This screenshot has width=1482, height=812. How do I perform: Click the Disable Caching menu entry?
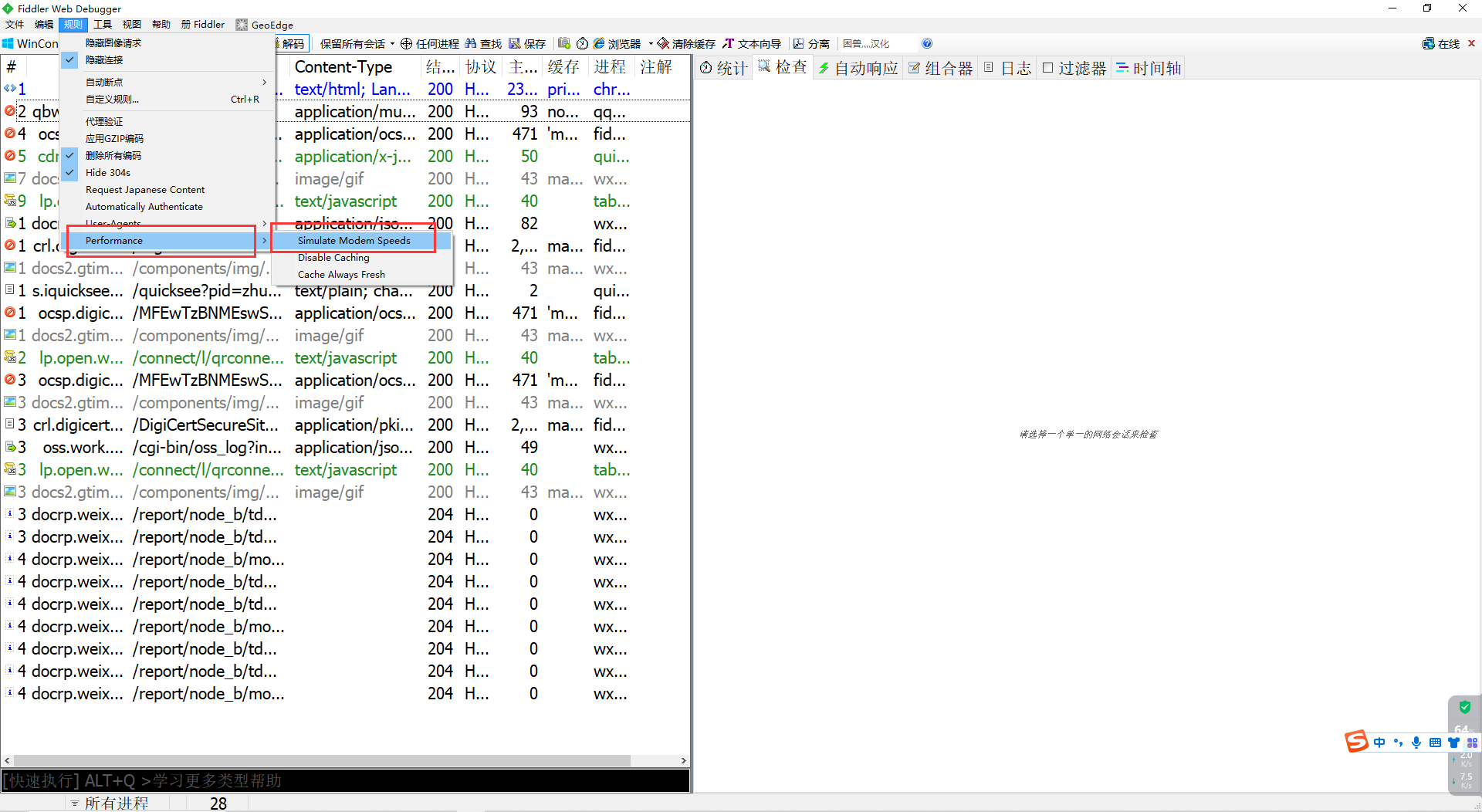333,258
